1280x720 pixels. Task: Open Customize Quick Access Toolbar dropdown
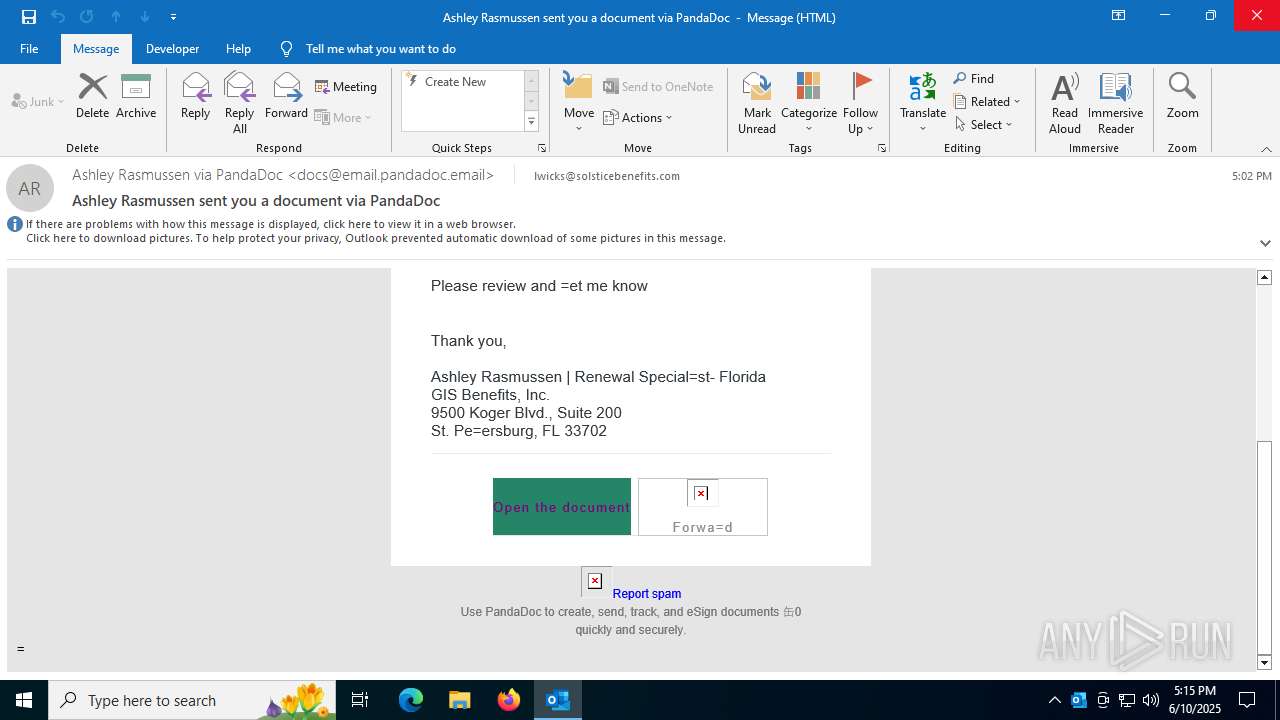pos(173,17)
